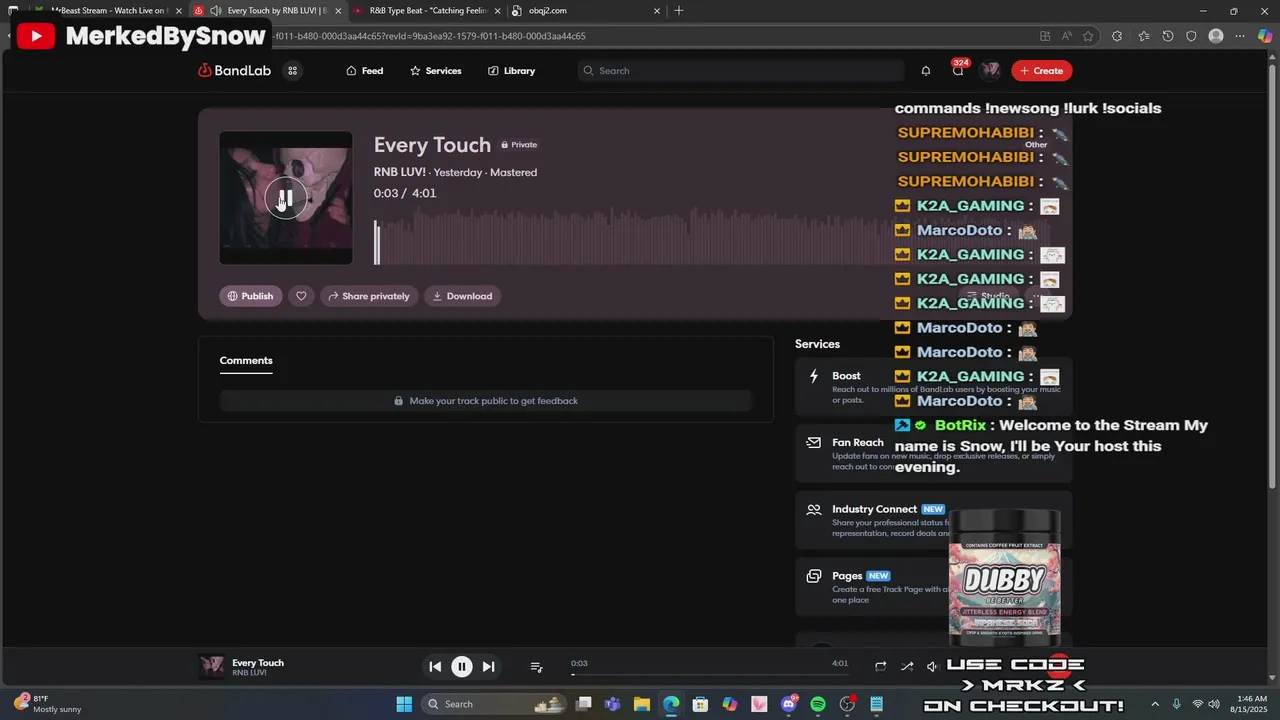Open the Edge favorites hub icon
1280x720 pixels.
click(1143, 36)
